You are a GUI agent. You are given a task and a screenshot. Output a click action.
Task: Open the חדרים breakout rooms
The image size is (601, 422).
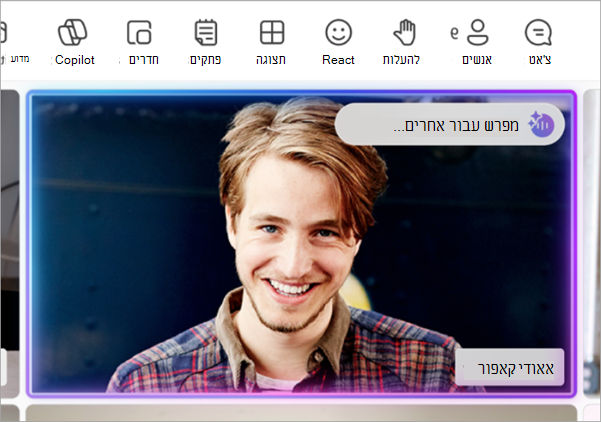click(142, 42)
